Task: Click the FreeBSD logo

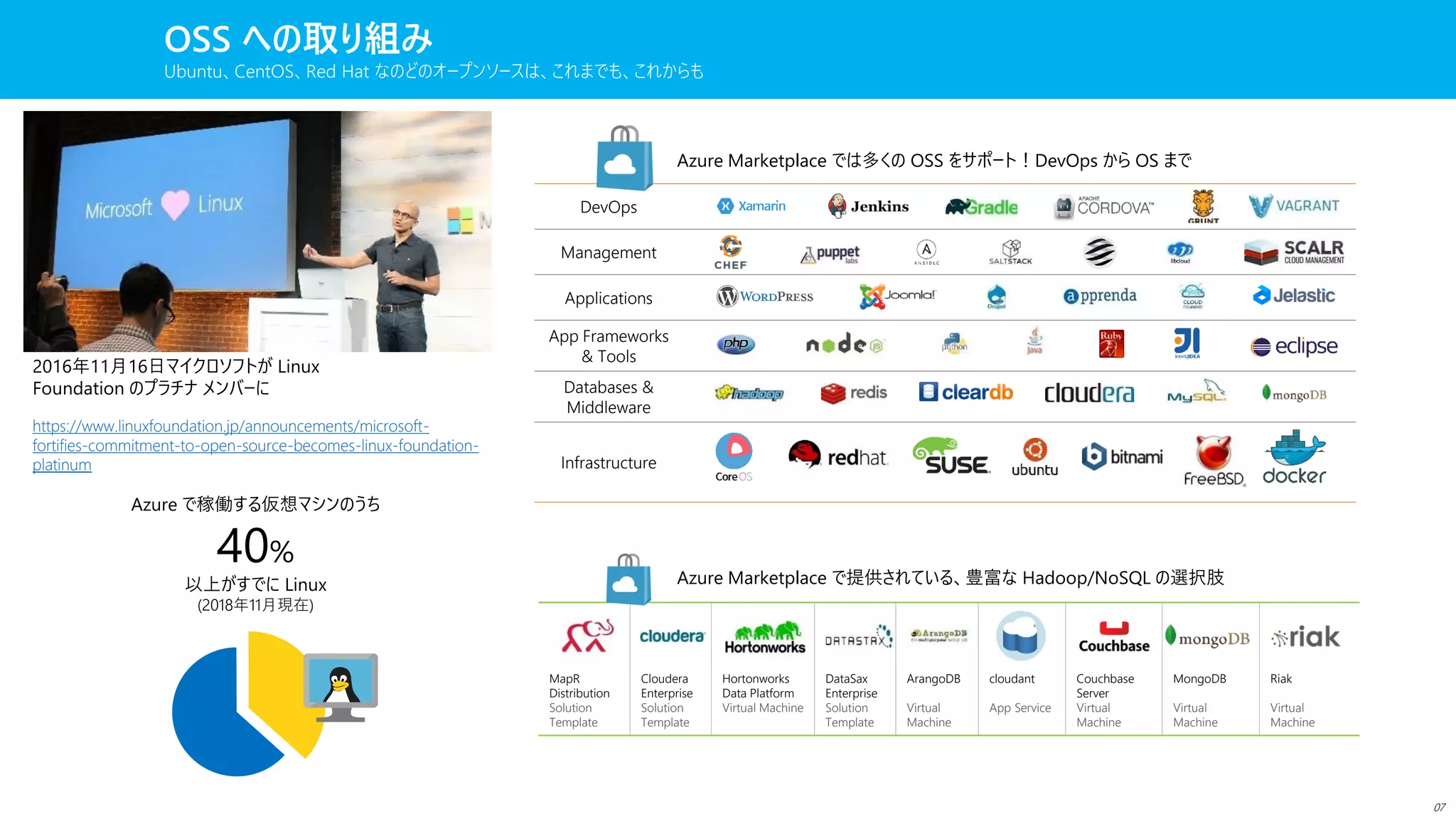Action: 1214,461
